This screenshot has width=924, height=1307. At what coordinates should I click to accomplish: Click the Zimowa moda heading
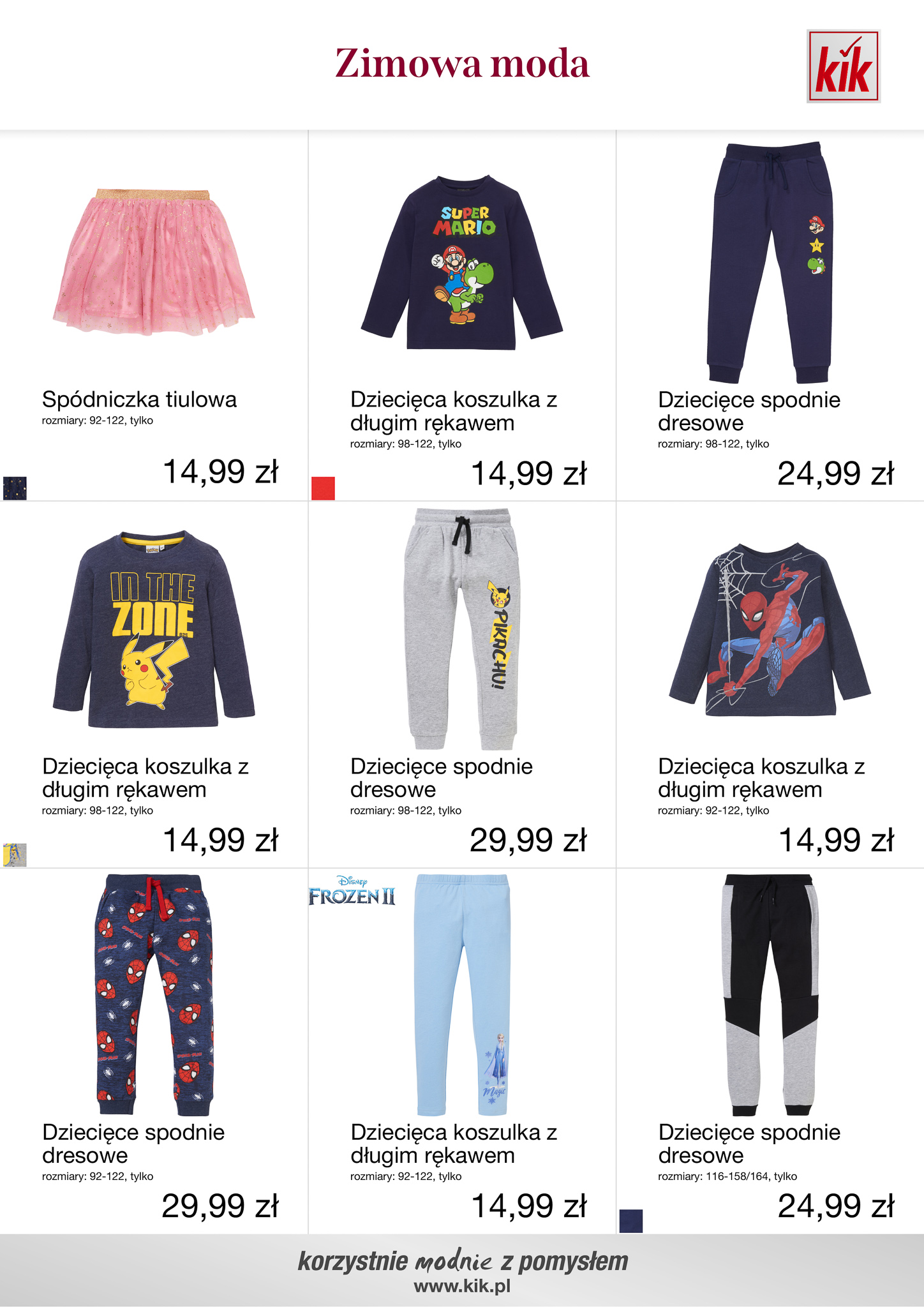462,64
